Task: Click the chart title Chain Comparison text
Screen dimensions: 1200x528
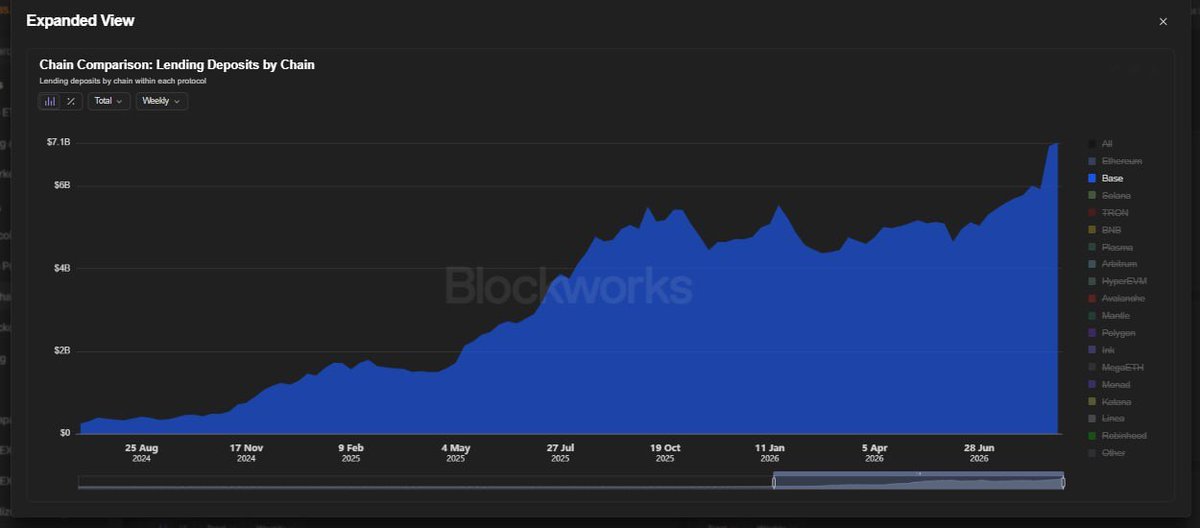Action: point(177,65)
